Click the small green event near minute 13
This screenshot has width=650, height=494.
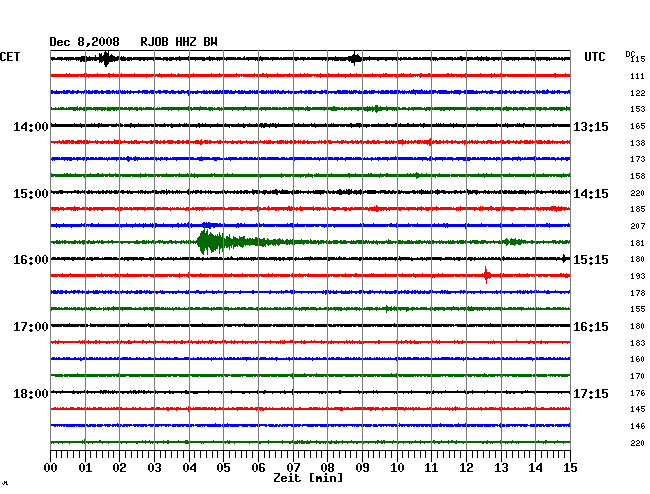(x=513, y=242)
